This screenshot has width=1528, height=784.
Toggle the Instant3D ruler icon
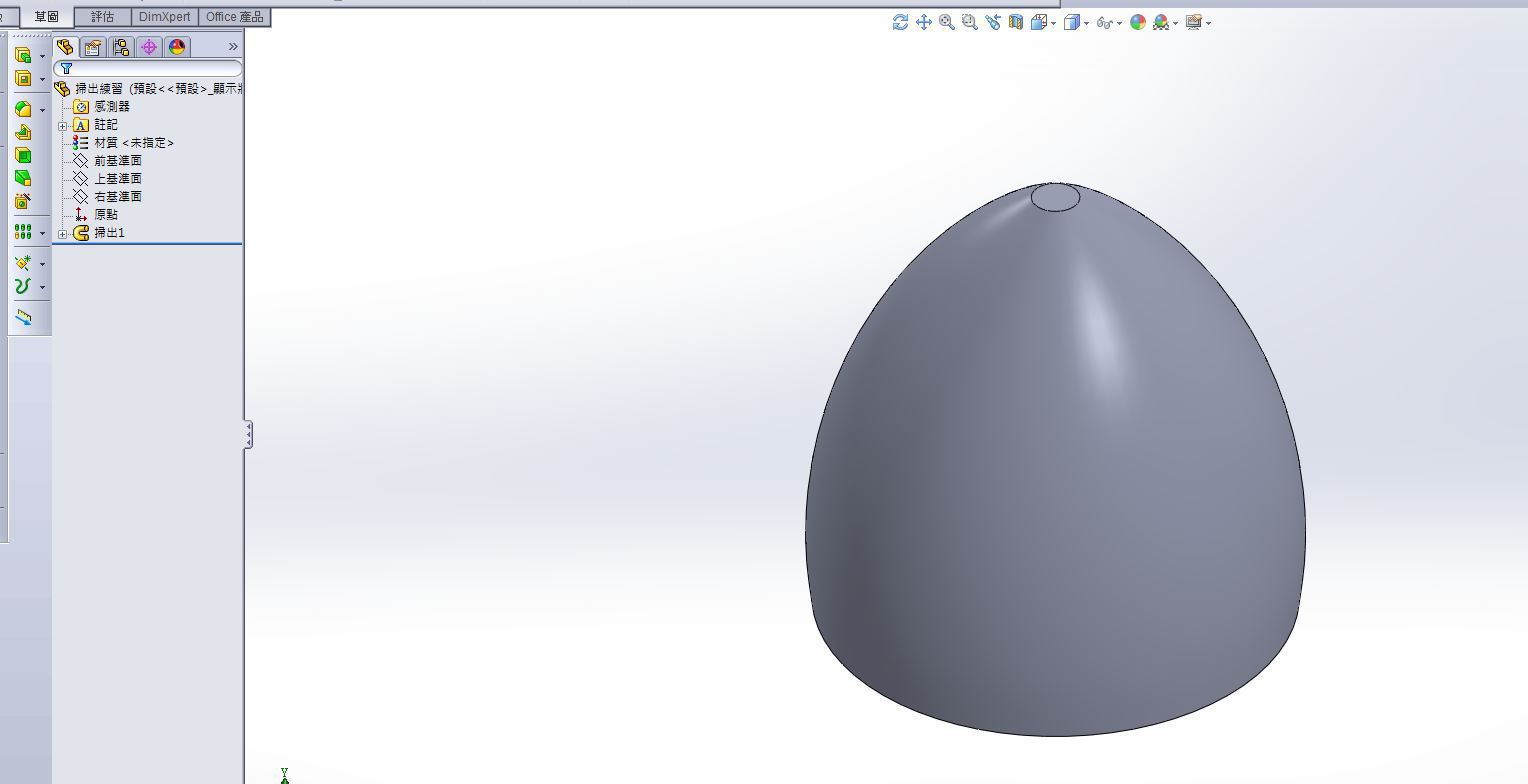[23, 317]
